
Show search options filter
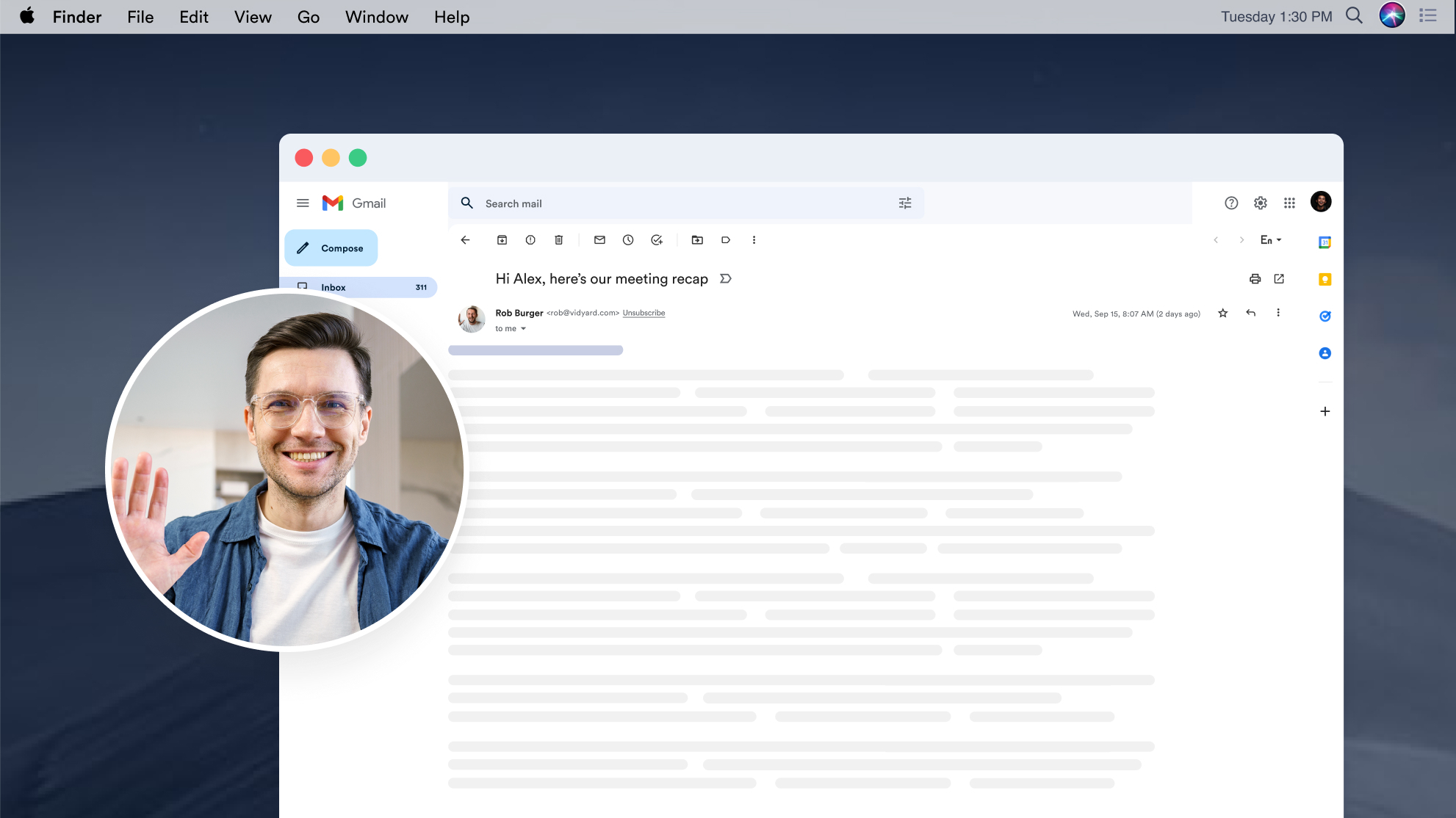pos(905,203)
